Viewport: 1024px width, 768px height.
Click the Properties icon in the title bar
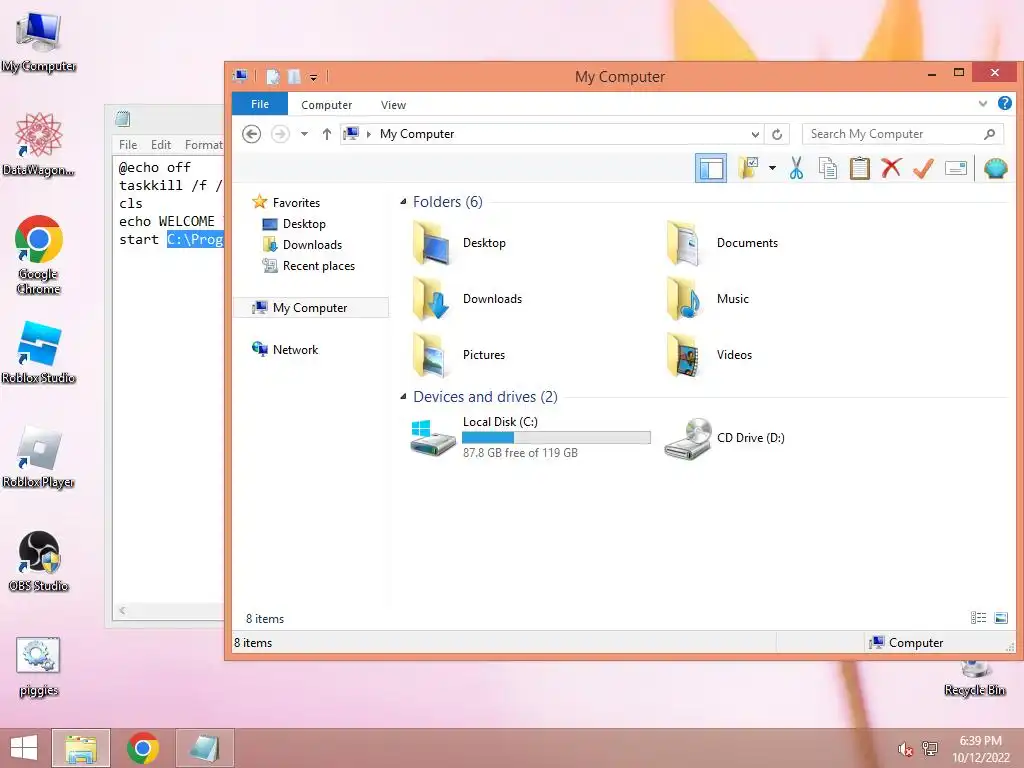[x=273, y=77]
